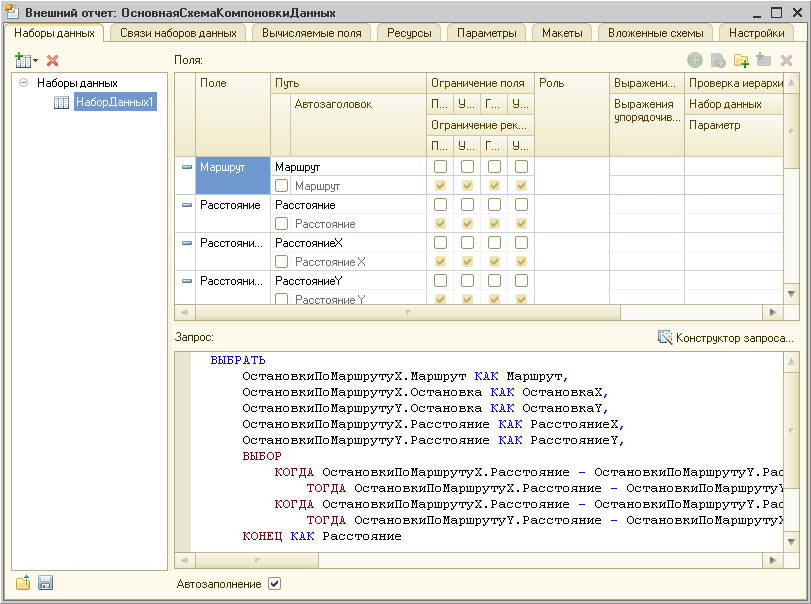Collapse the Расстояние field row
Image resolution: width=811 pixels, height=604 pixels.
coord(187,205)
